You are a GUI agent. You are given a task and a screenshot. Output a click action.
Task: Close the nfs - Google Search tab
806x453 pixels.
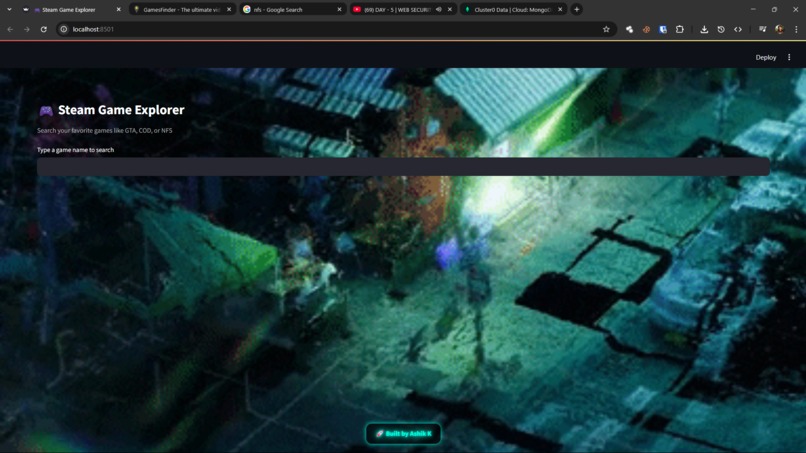[x=339, y=9]
